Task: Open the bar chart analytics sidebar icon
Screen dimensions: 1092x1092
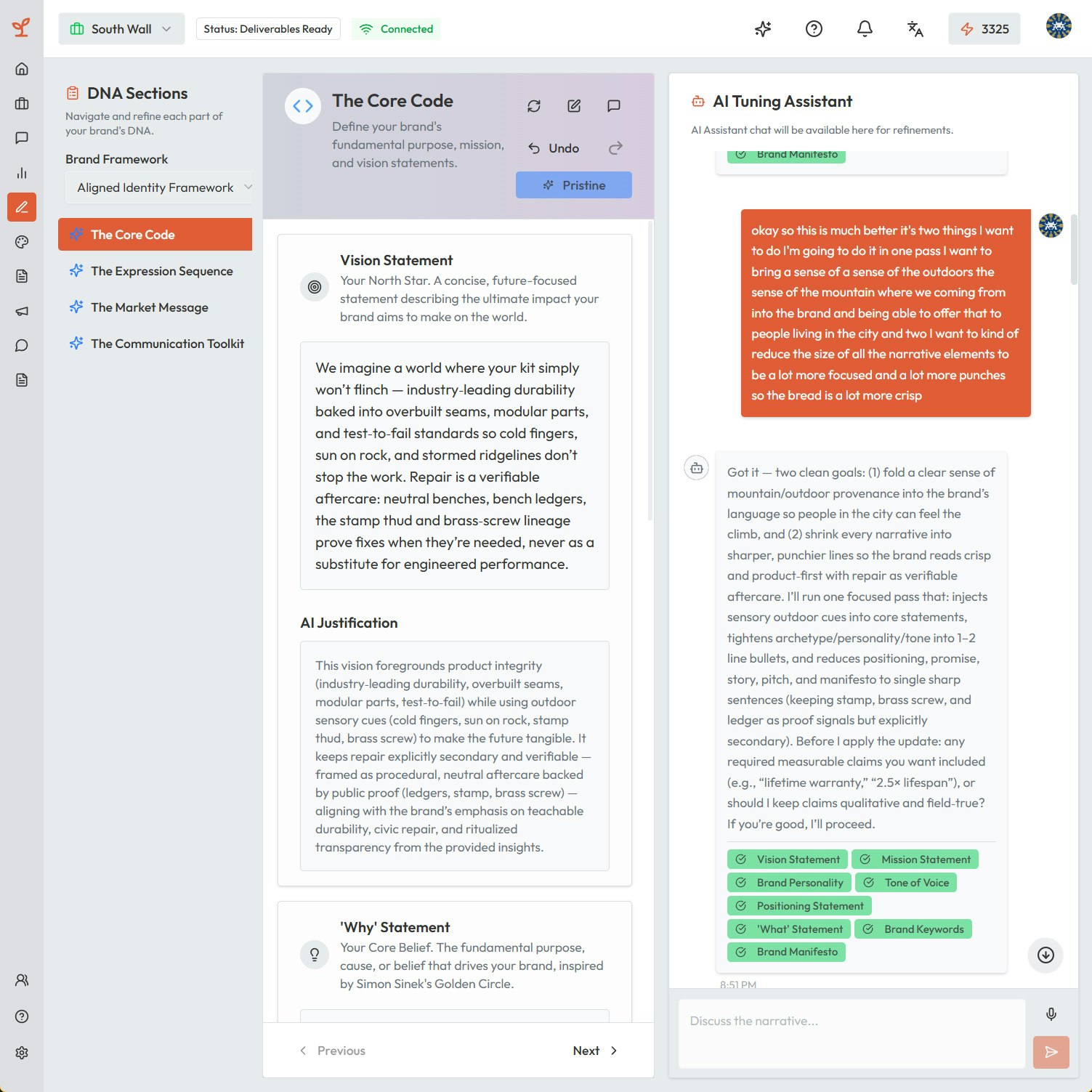Action: pos(22,173)
